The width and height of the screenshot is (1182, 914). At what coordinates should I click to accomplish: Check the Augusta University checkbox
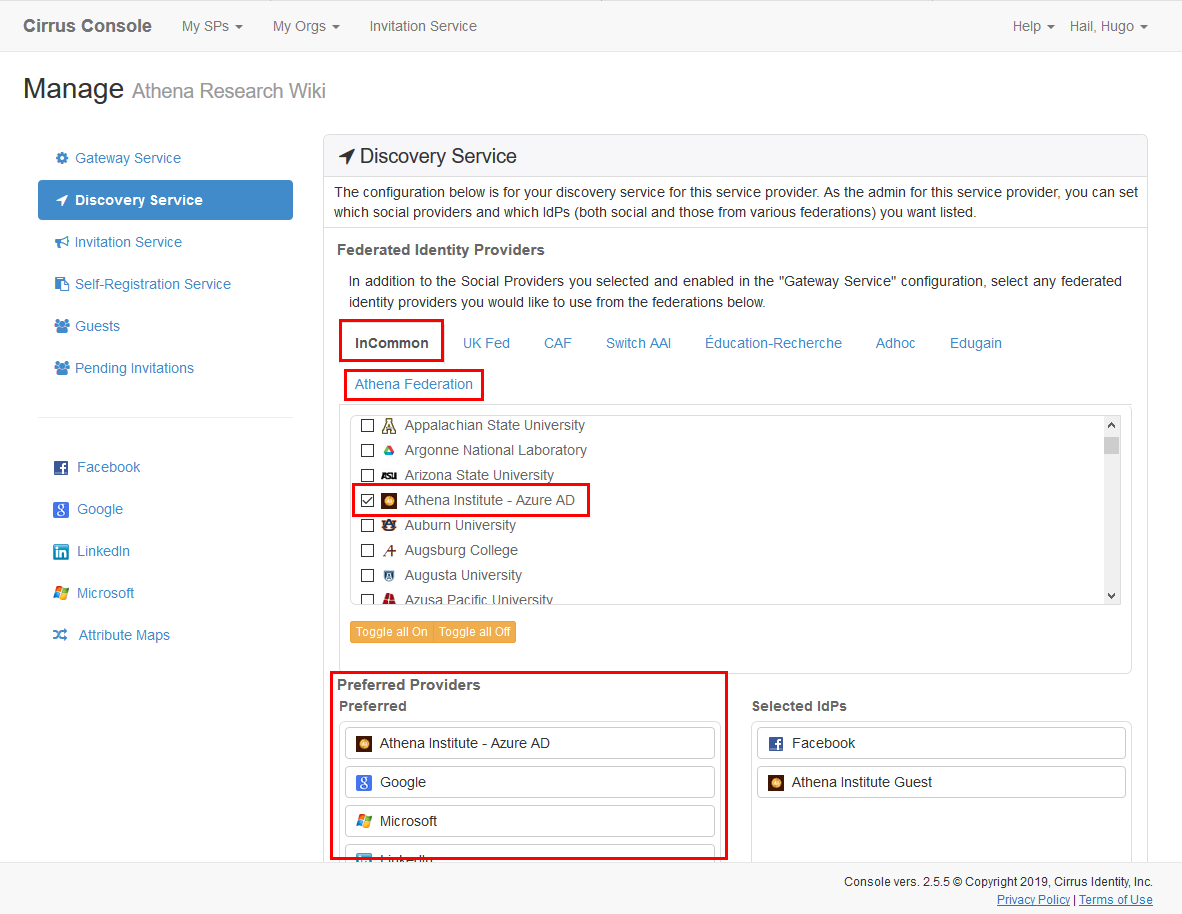pos(367,575)
